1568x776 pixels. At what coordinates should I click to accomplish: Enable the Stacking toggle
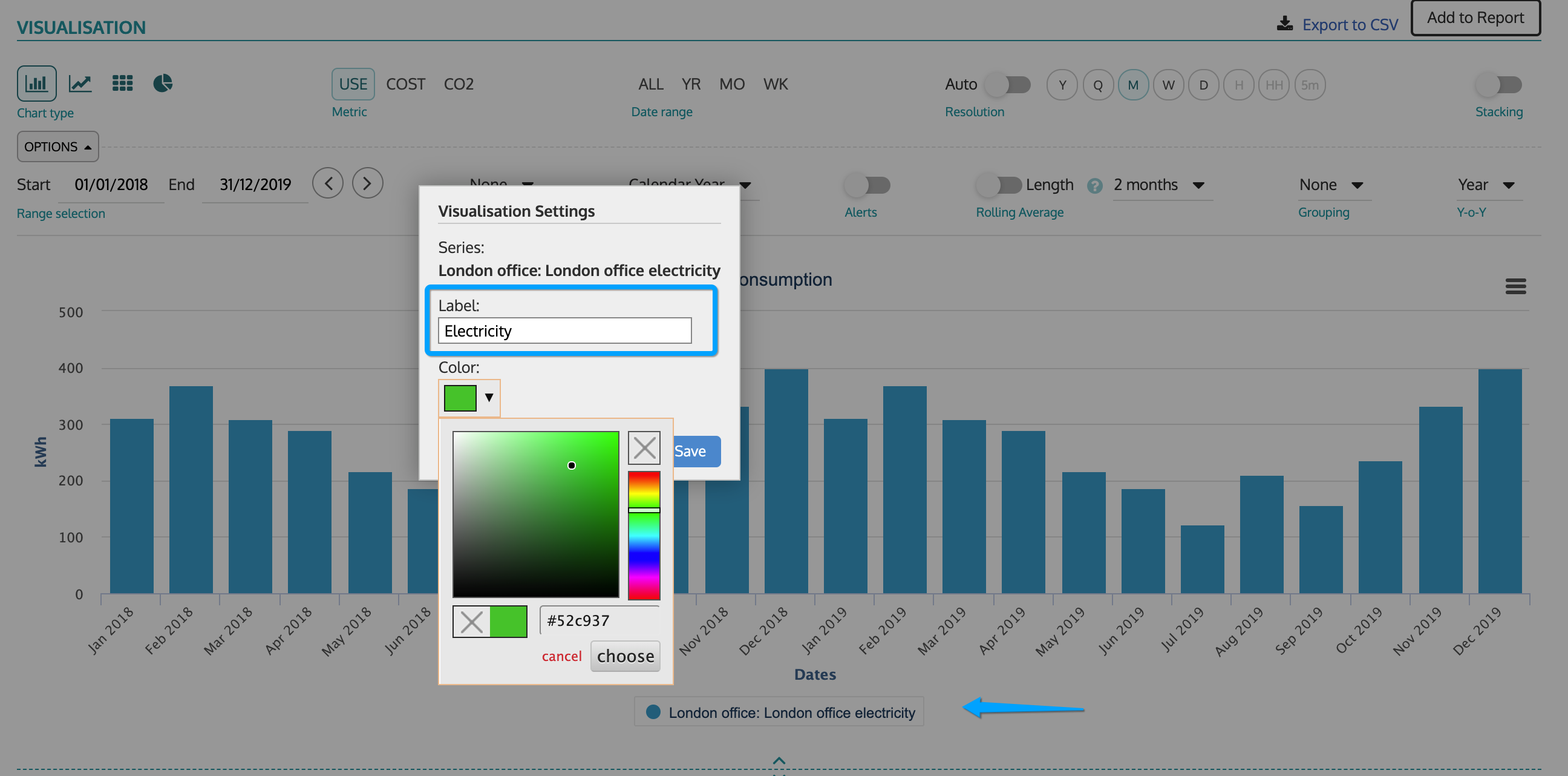point(1498,85)
